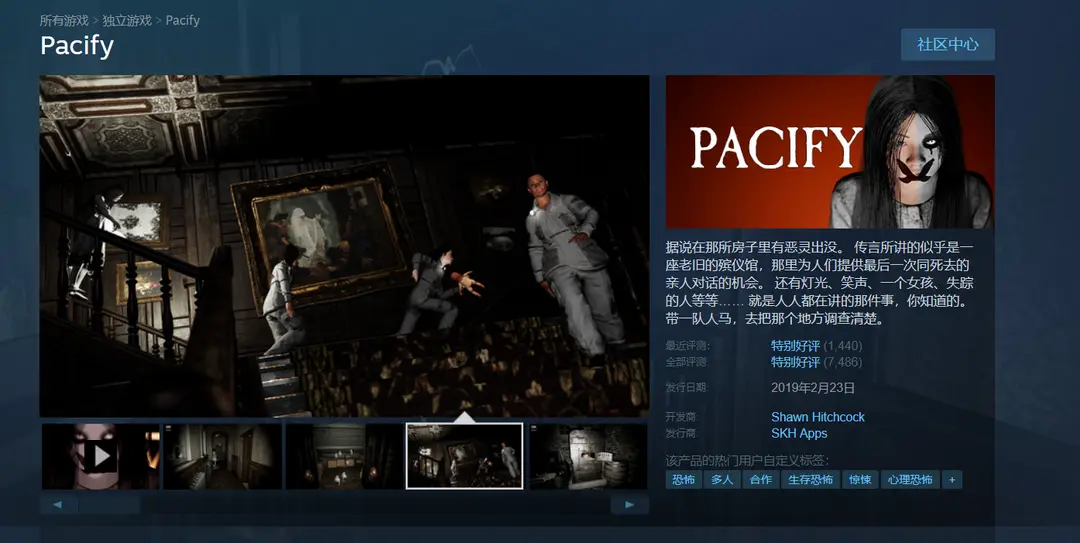This screenshot has height=543, width=1080.
Task: Click the PACIFY header capsule image
Action: [x=830, y=152]
